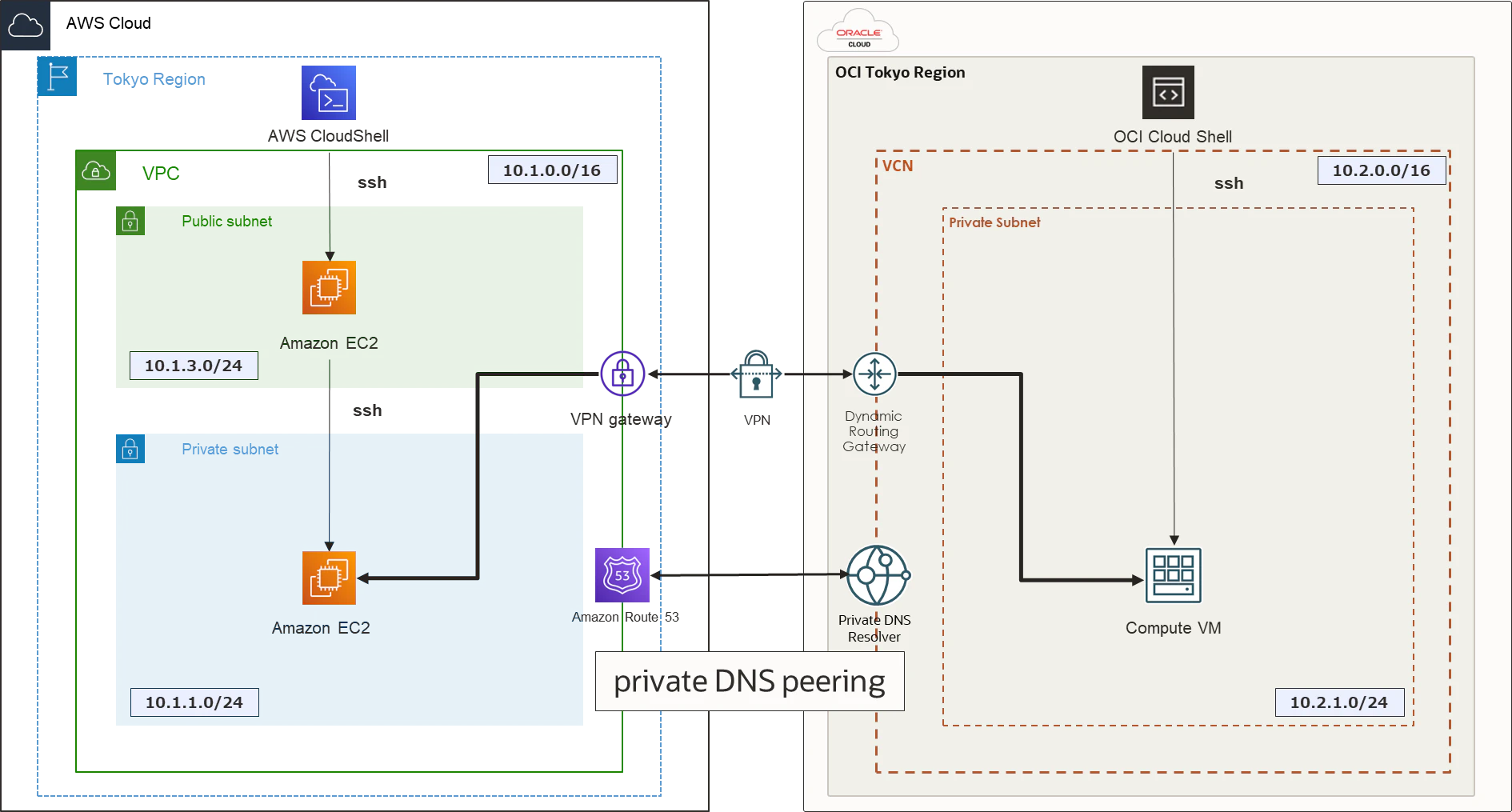Click the Compute VM icon
1512x812 pixels.
1174,575
